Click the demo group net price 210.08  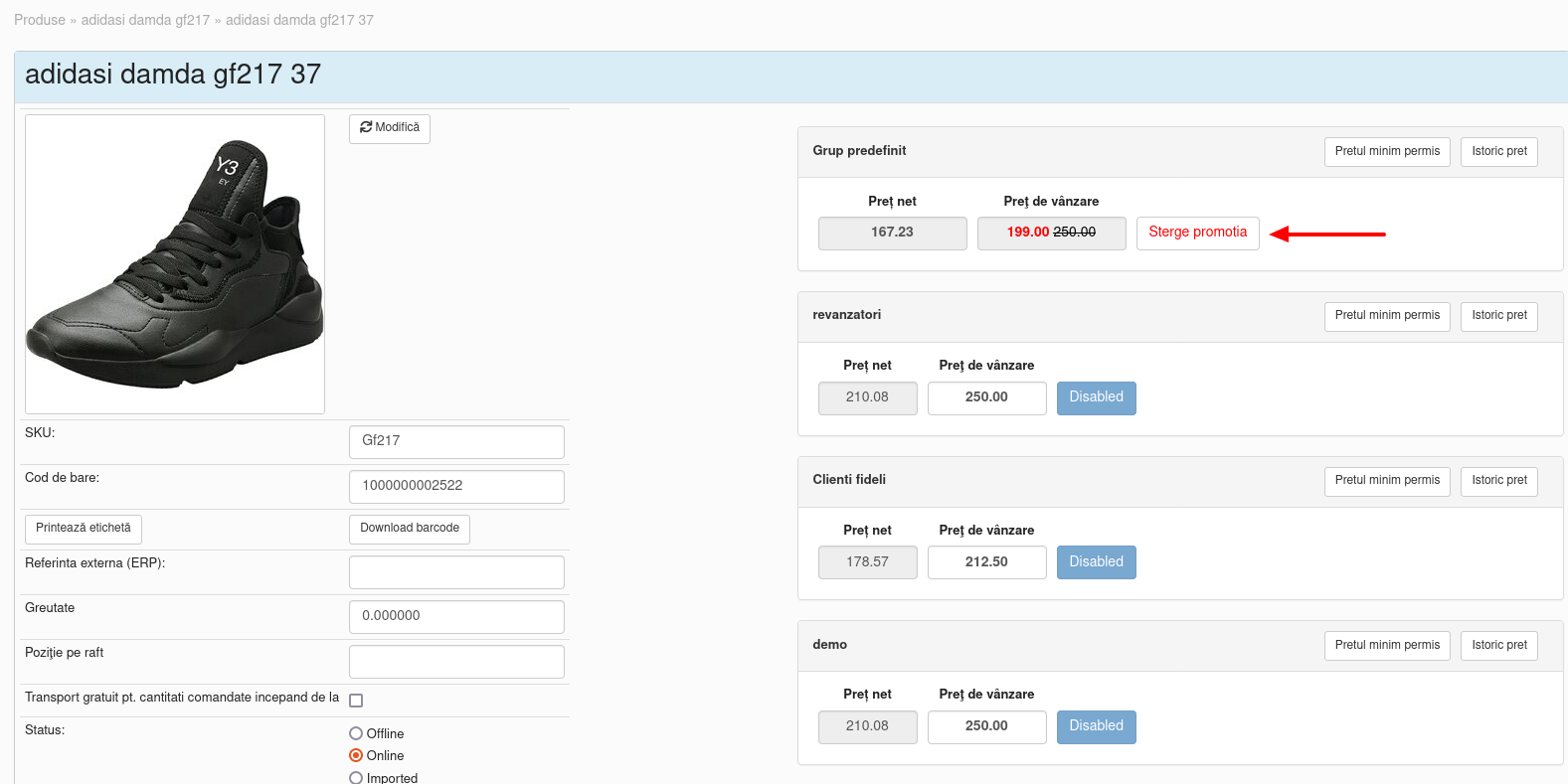(x=867, y=726)
